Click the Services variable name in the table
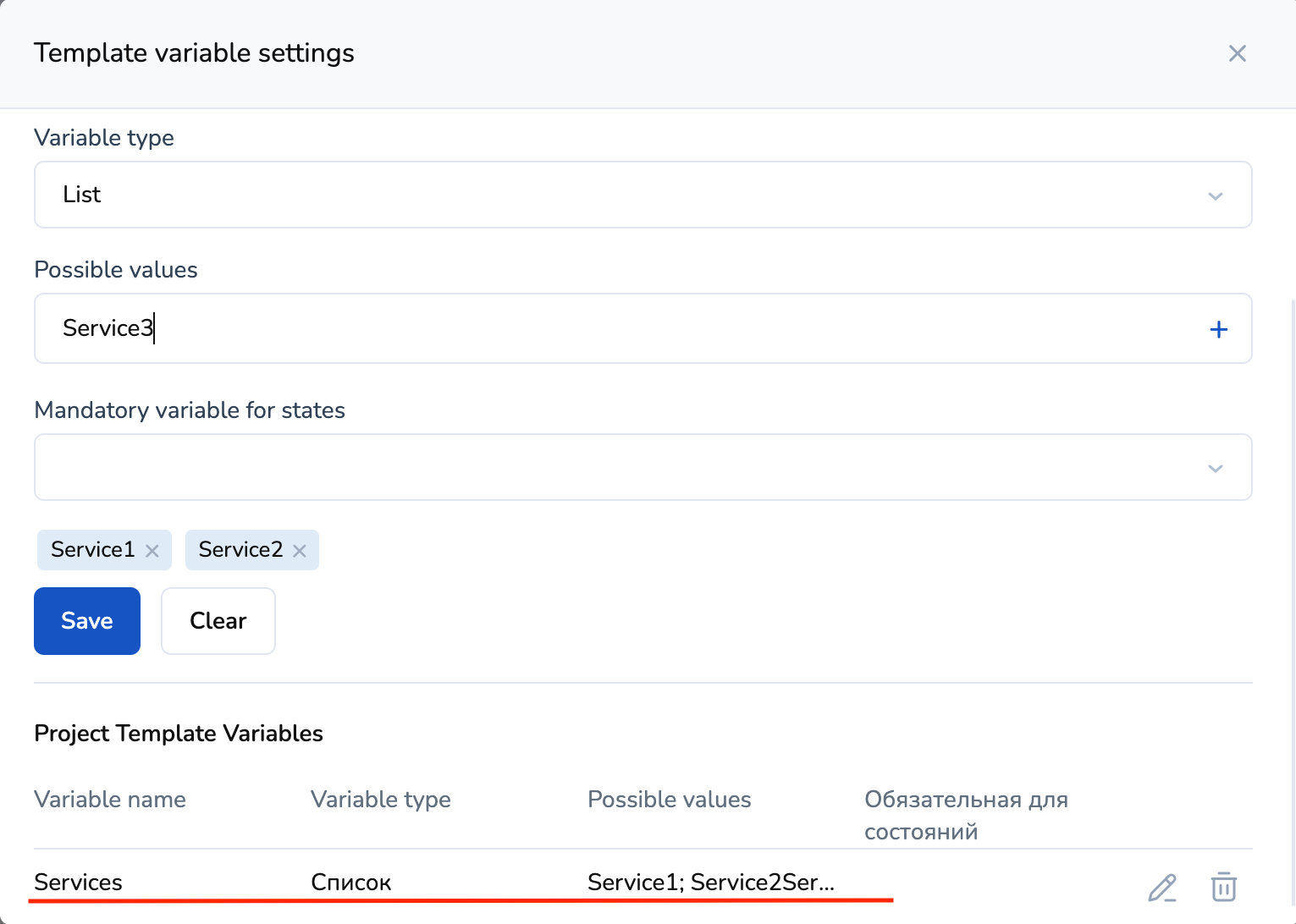Viewport: 1296px width, 924px height. (78, 882)
